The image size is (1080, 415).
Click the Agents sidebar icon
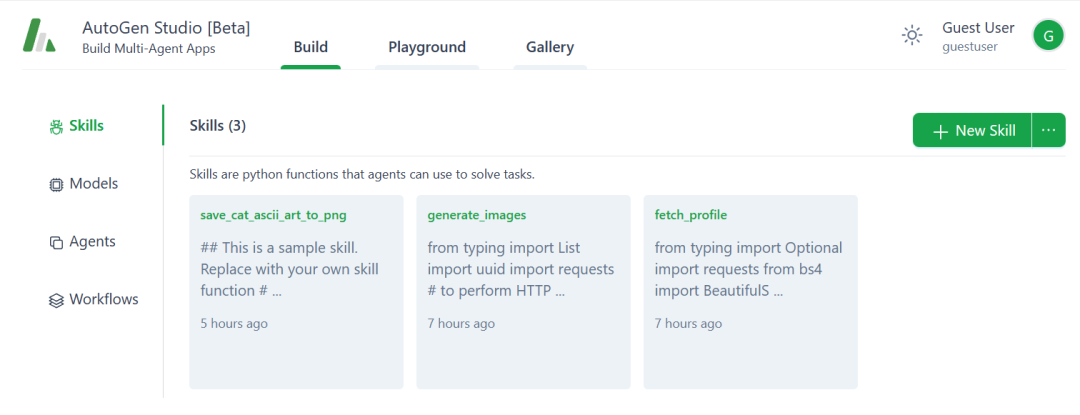[56, 242]
